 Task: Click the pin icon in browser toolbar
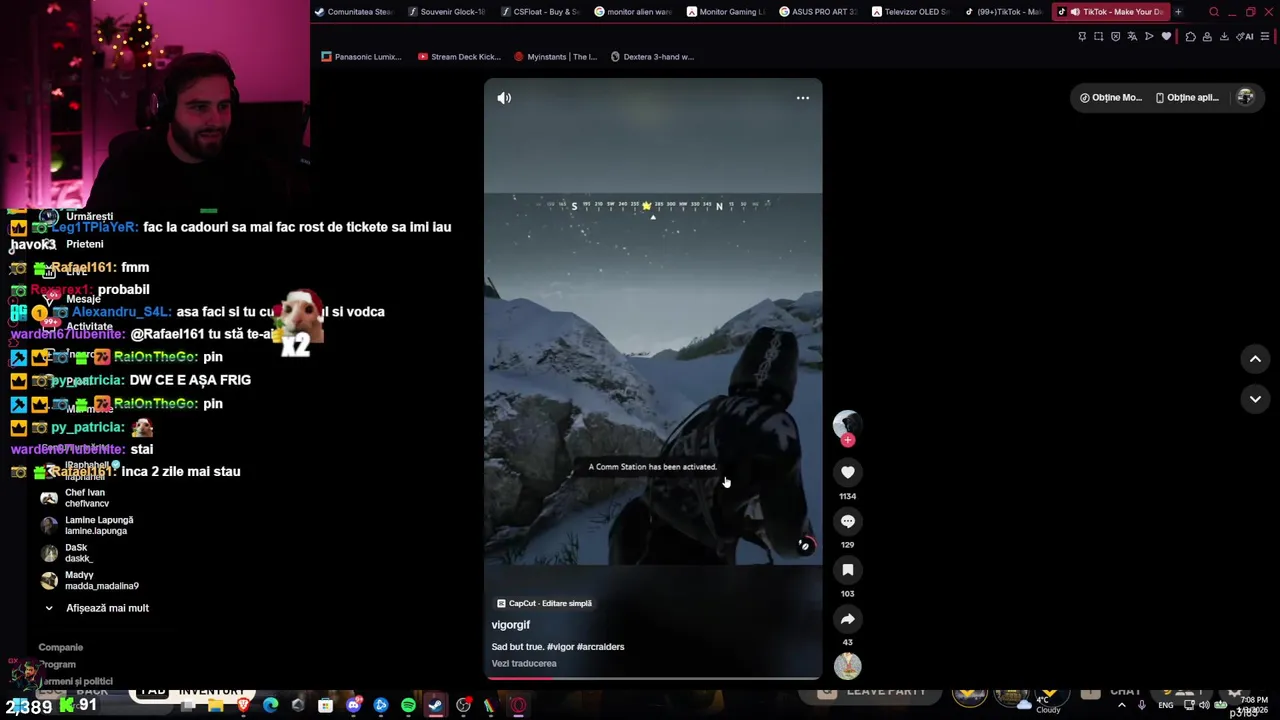click(x=1082, y=37)
